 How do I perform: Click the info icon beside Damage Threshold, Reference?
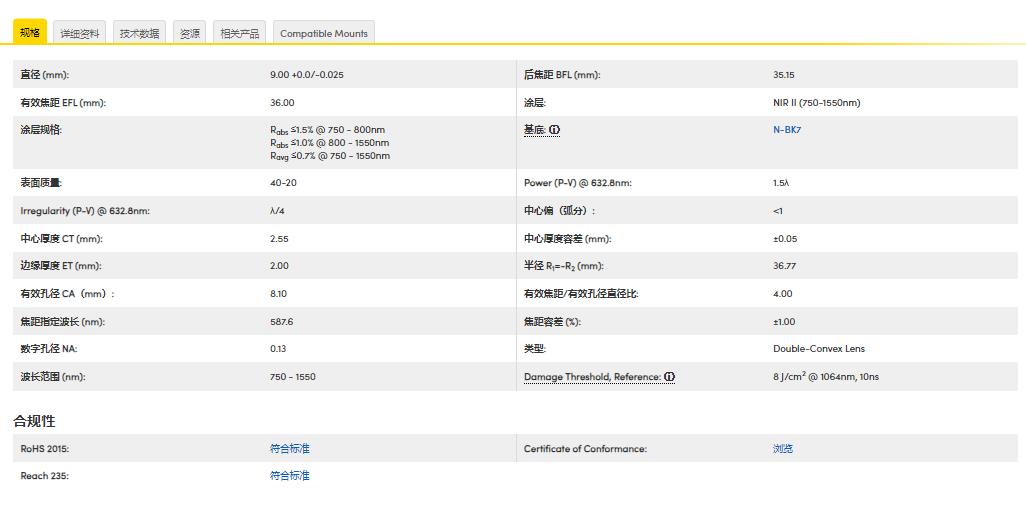point(669,377)
